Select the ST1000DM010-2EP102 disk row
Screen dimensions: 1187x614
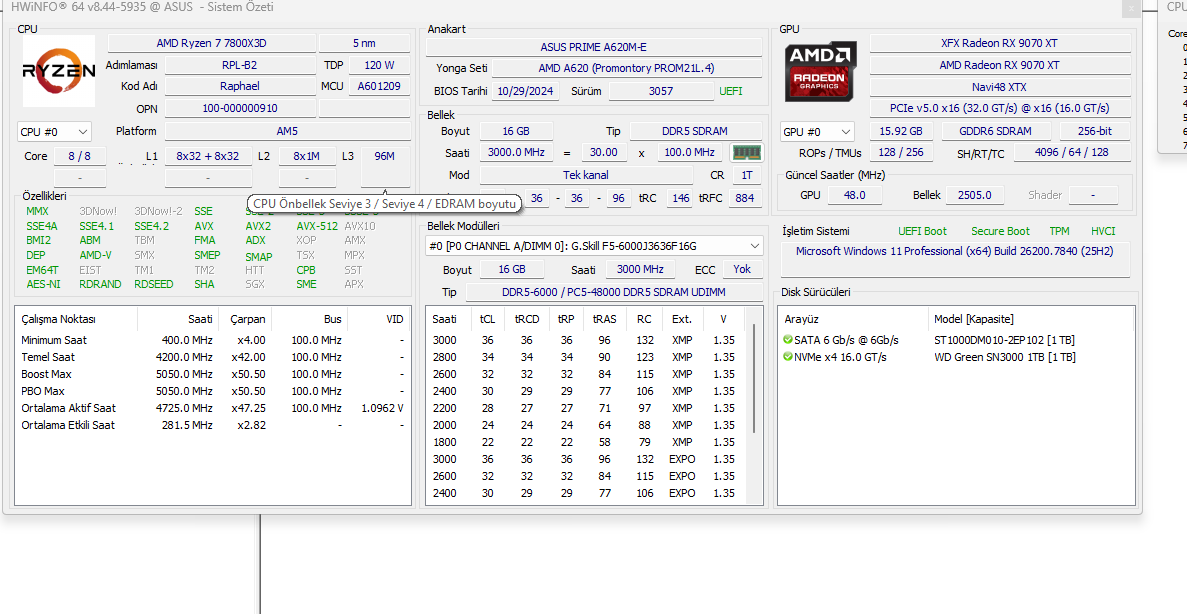click(956, 340)
